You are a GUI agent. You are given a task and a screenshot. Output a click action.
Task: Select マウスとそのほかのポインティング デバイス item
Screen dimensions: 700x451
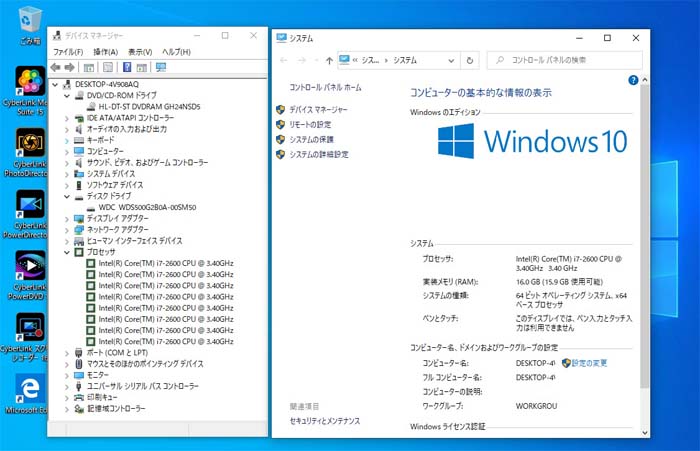(x=145, y=364)
